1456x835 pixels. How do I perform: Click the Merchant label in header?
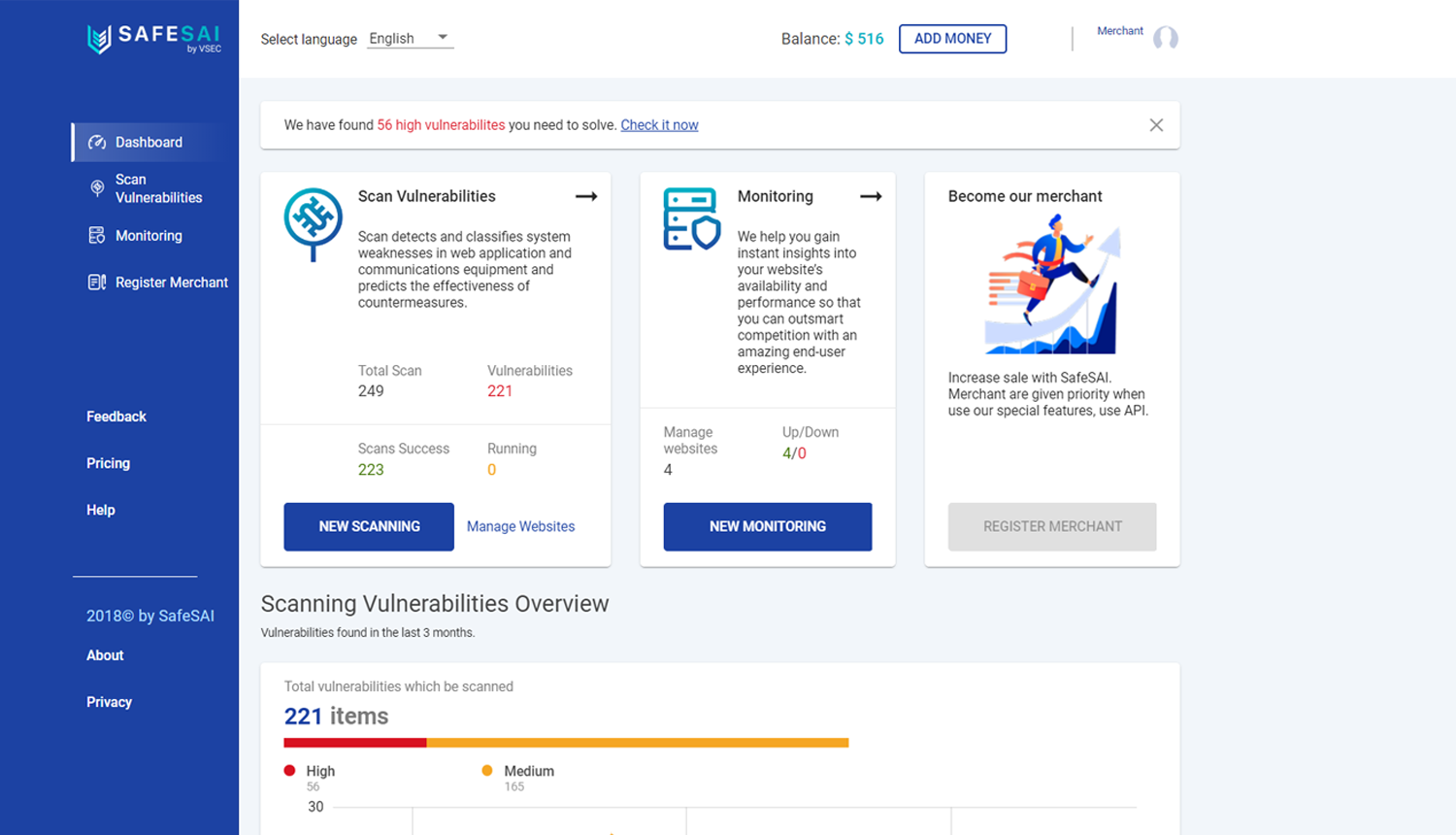pos(1120,31)
